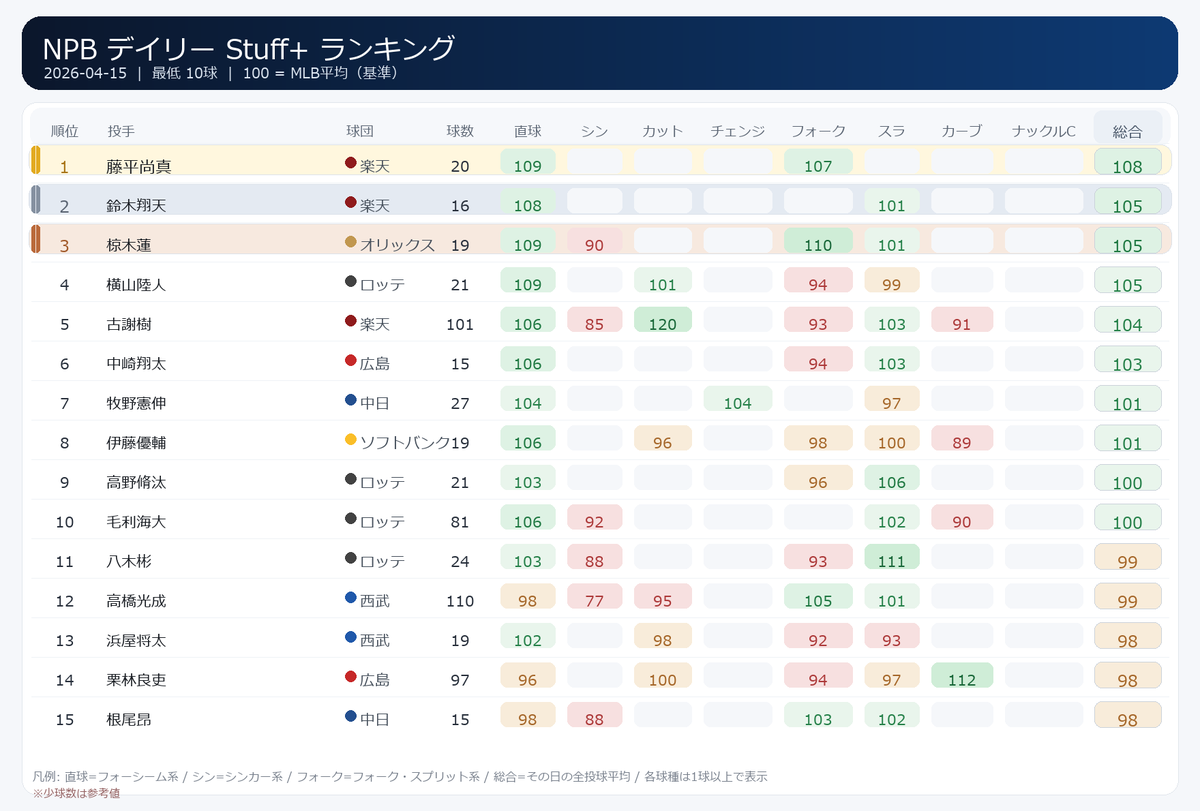Click the 球数 column header
The height and width of the screenshot is (811, 1200).
click(460, 131)
